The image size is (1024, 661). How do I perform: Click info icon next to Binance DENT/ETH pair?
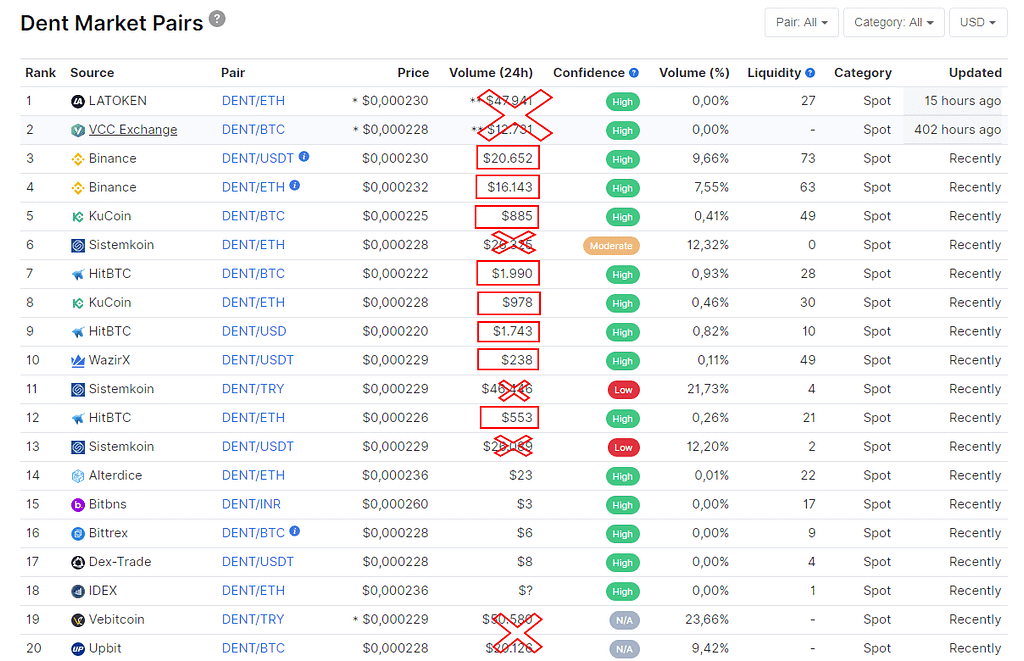(x=295, y=185)
